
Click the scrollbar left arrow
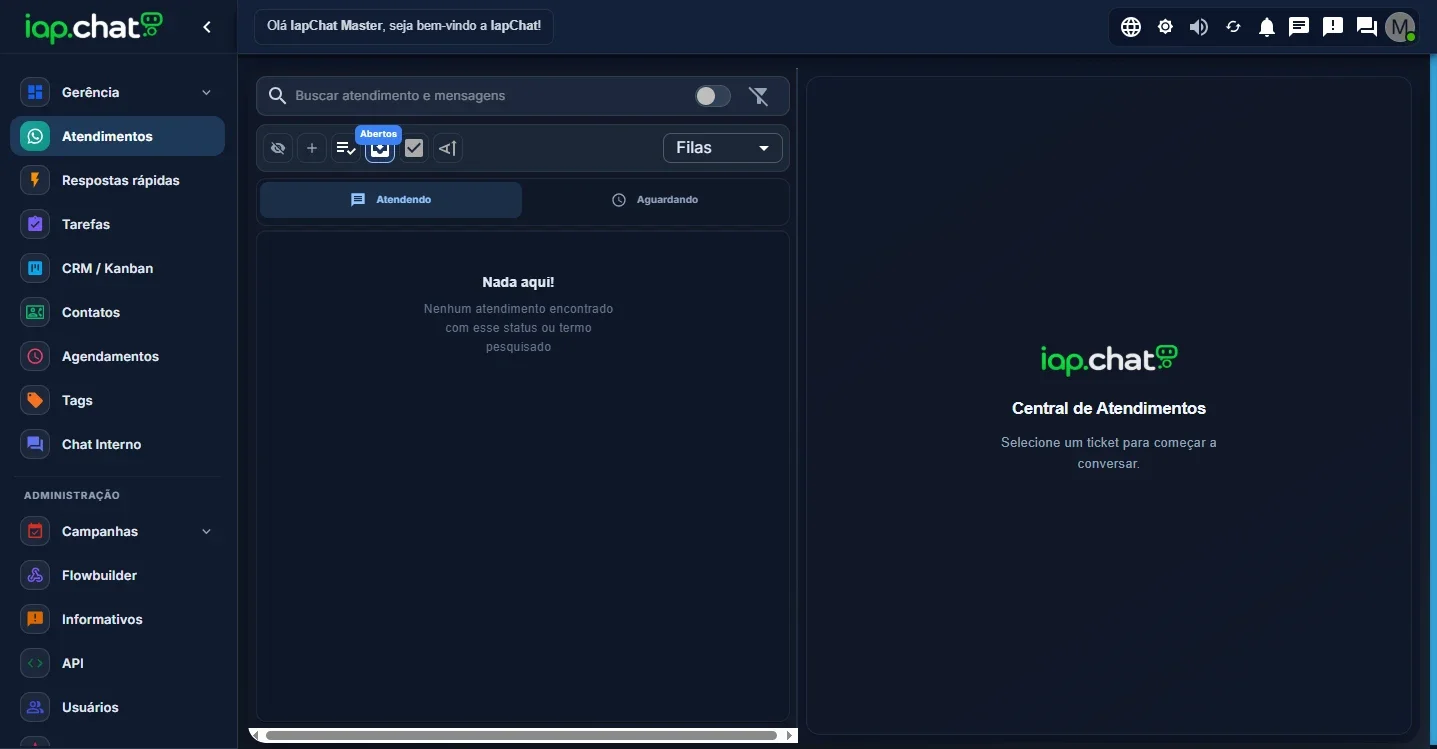coord(255,735)
